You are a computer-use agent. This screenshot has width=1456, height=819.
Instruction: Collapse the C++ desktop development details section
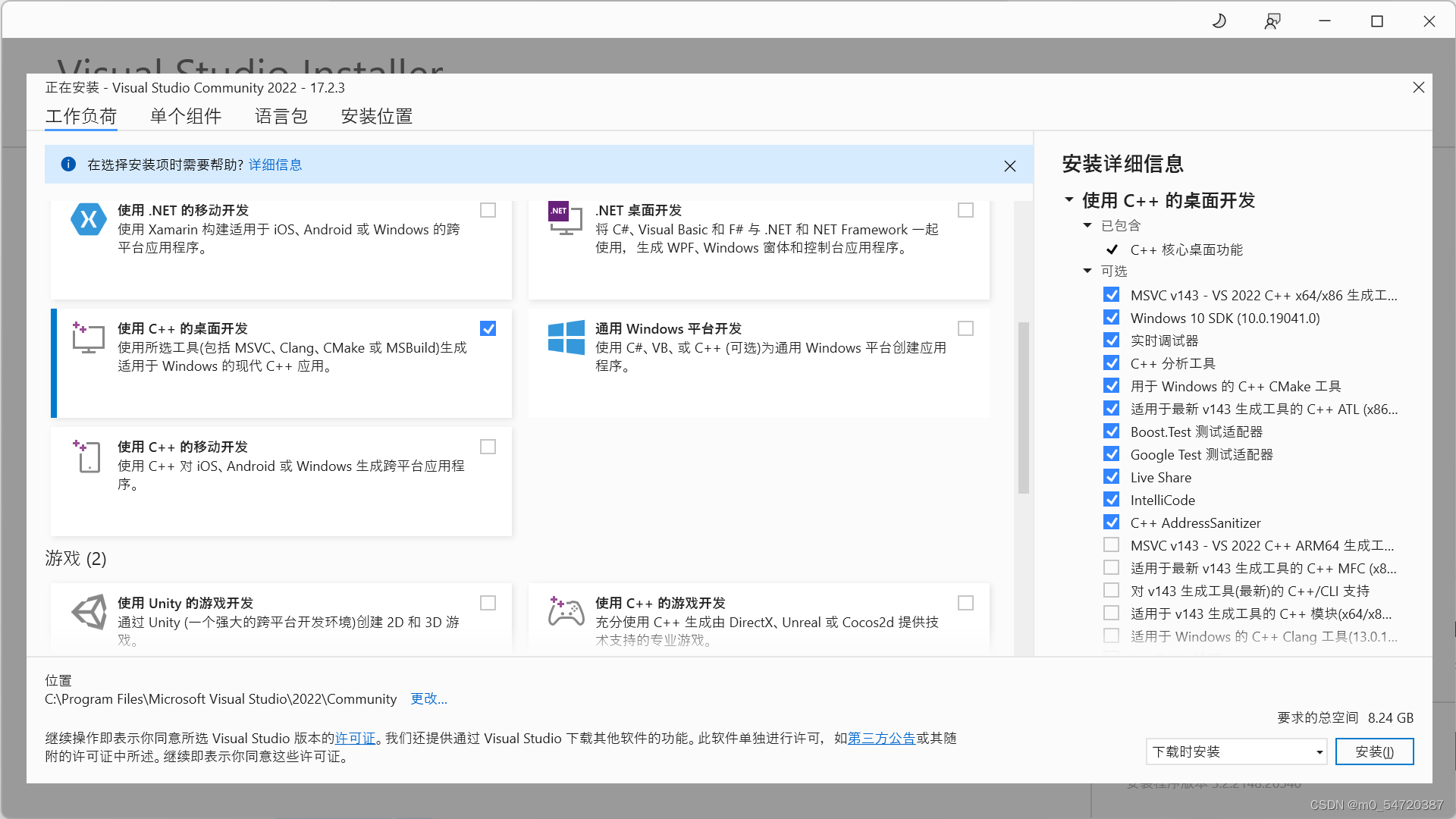coord(1069,200)
